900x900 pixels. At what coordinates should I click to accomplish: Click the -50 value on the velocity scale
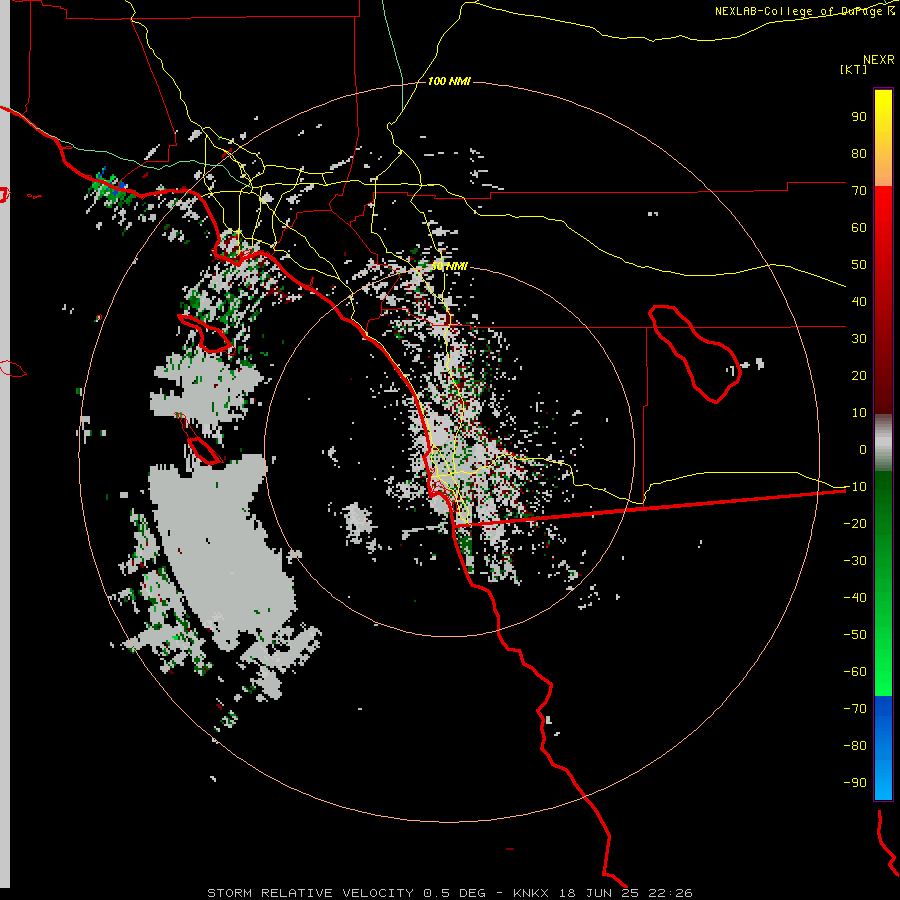pos(855,635)
